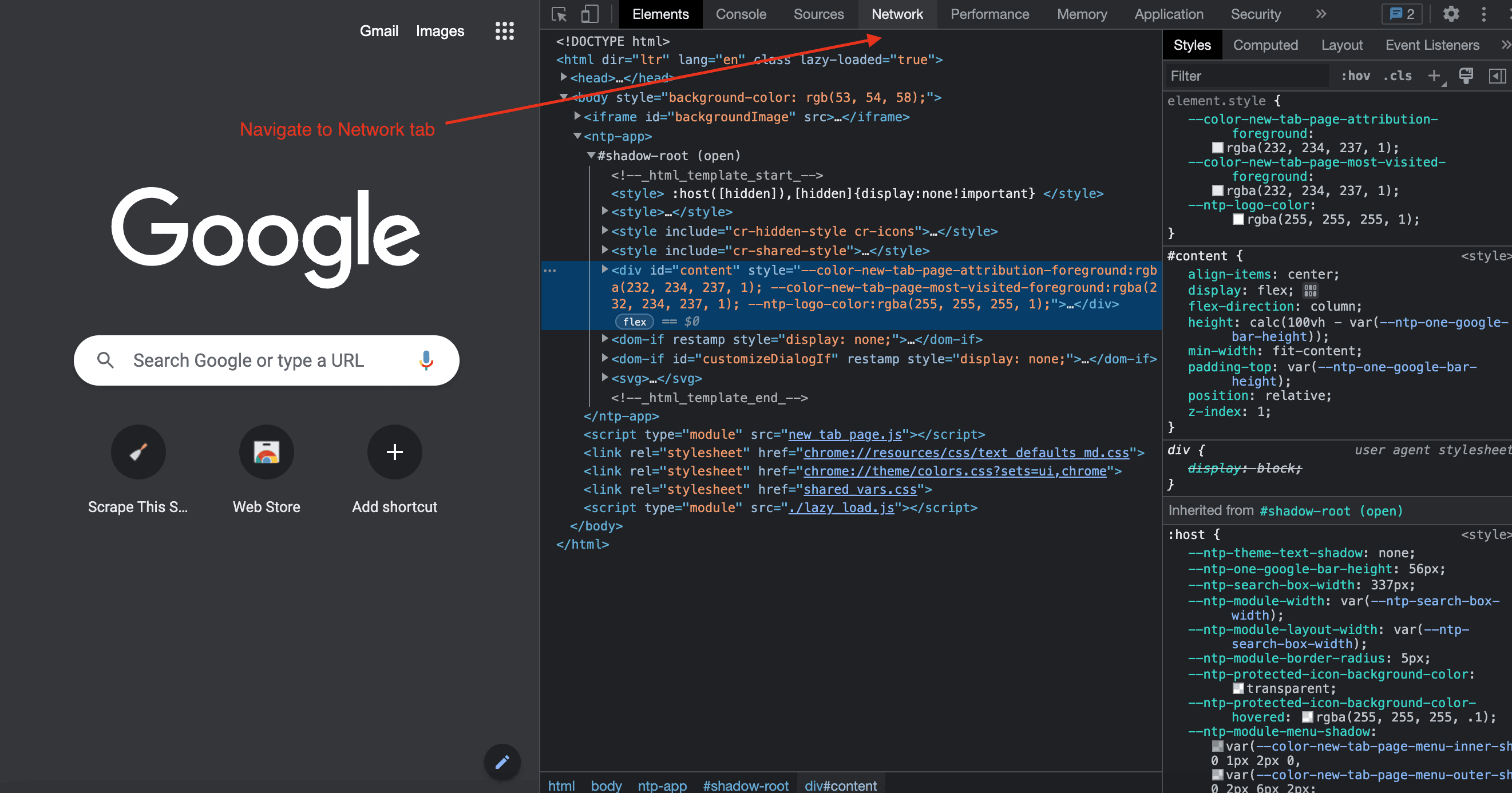Click the attribution-foreground rgba(232, 234, 237) swatch
The height and width of the screenshot is (793, 1512).
pos(1217,148)
